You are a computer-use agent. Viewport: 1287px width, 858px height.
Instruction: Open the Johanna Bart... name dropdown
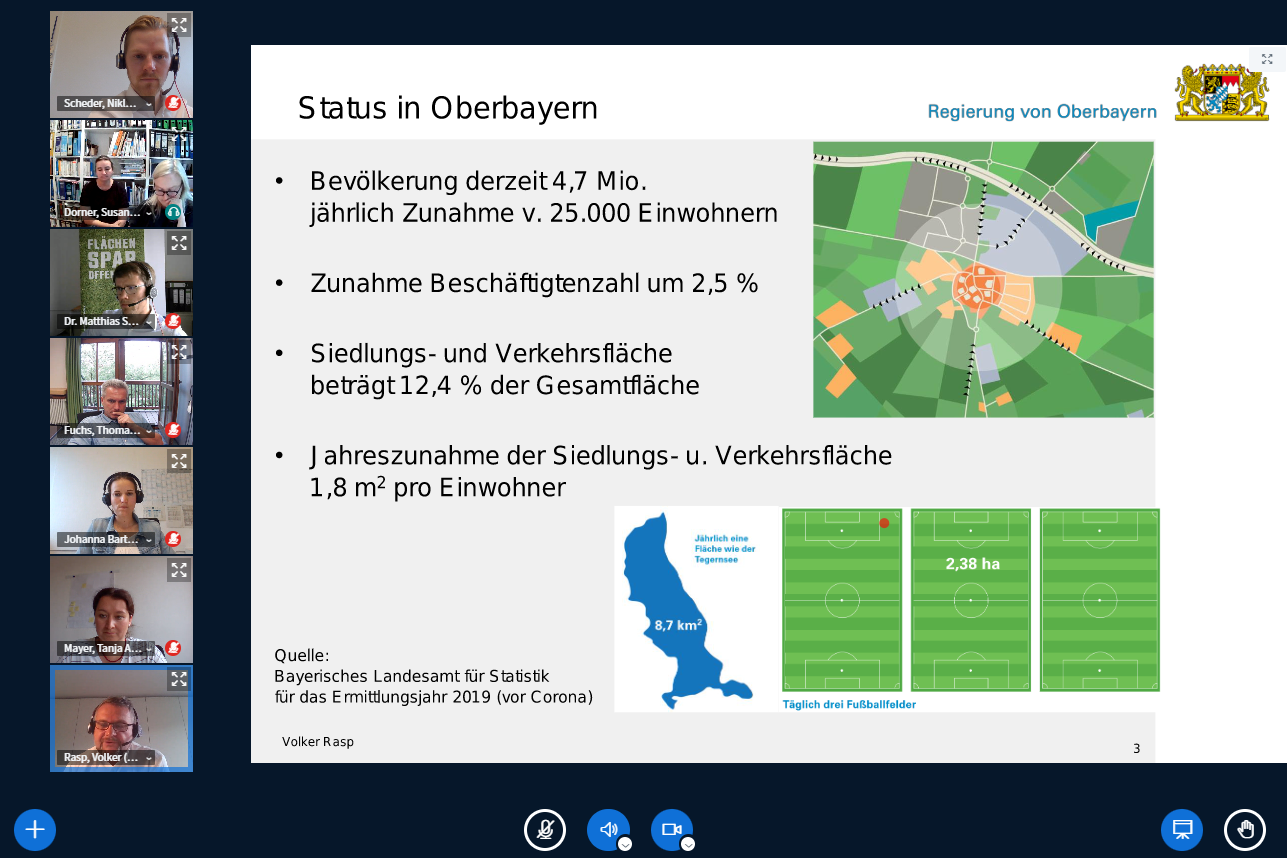point(107,539)
